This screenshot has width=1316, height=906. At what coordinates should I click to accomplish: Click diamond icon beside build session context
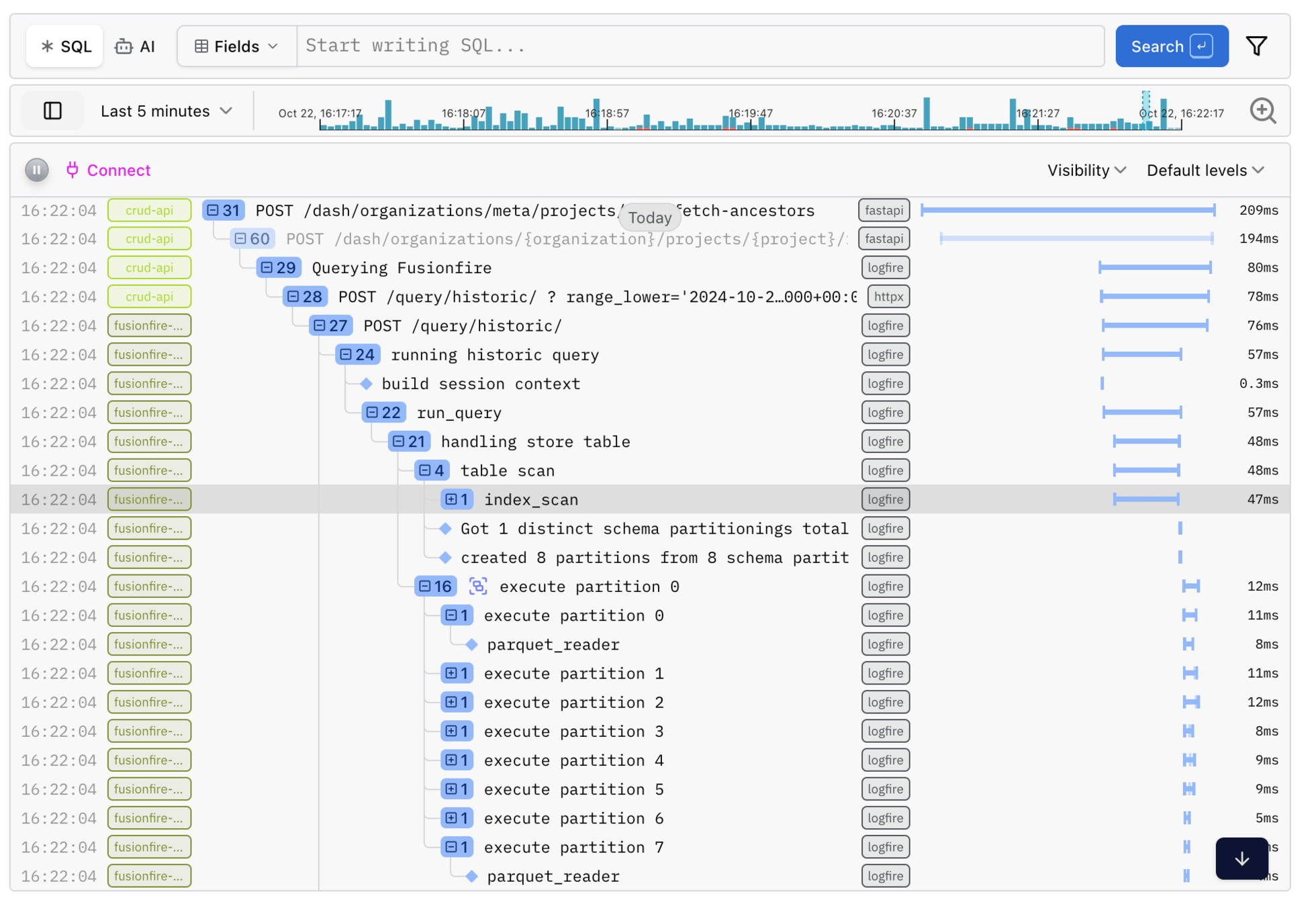[x=367, y=384]
